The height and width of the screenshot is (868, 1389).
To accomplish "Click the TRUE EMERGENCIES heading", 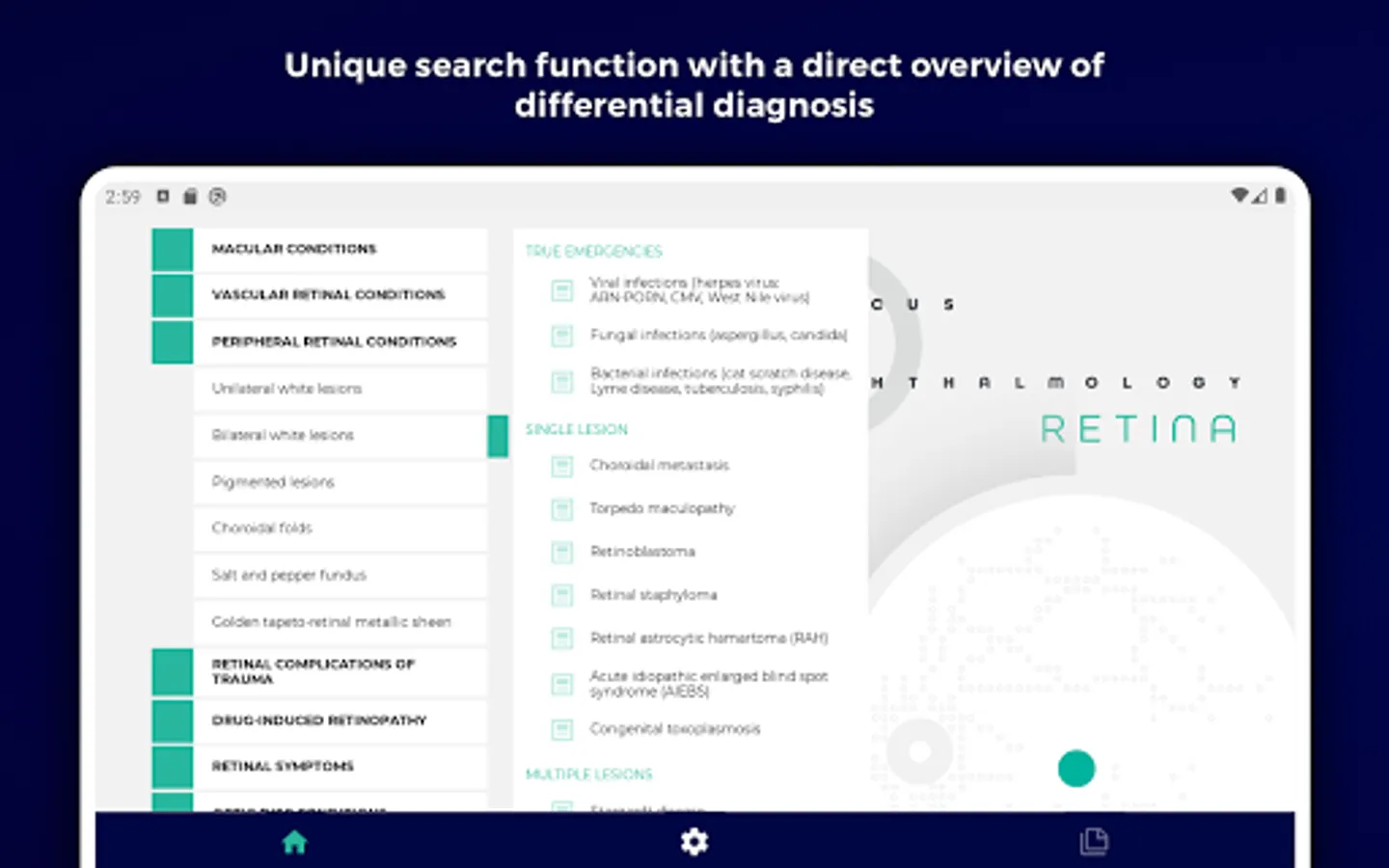I will pos(593,252).
